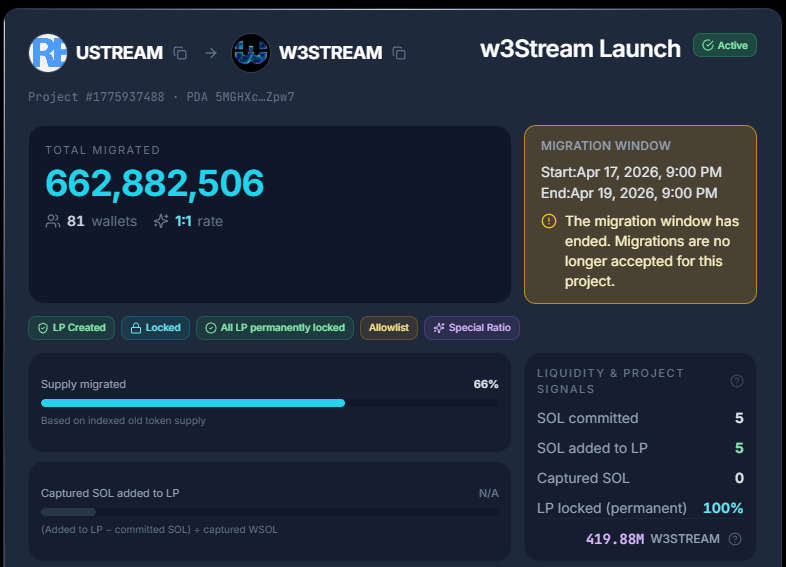This screenshot has width=786, height=567.
Task: Click the w3Stream Launch title
Action: [x=580, y=49]
